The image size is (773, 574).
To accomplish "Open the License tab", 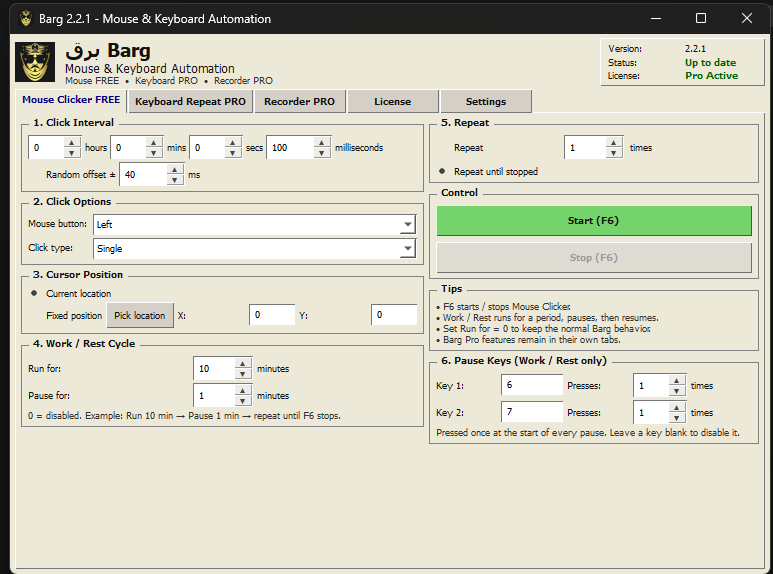I will 392,102.
